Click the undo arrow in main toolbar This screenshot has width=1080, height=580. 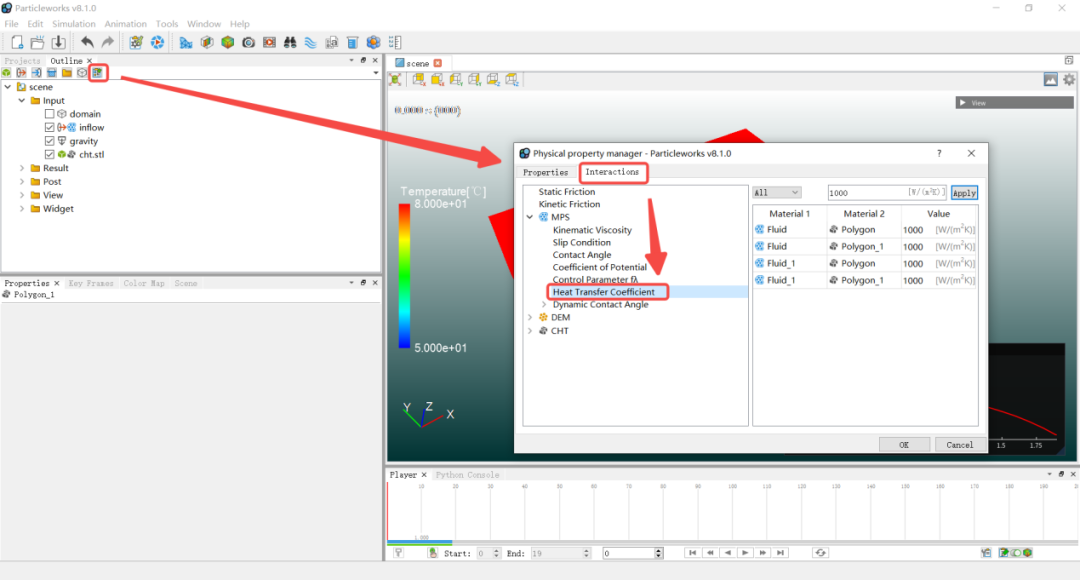(87, 42)
